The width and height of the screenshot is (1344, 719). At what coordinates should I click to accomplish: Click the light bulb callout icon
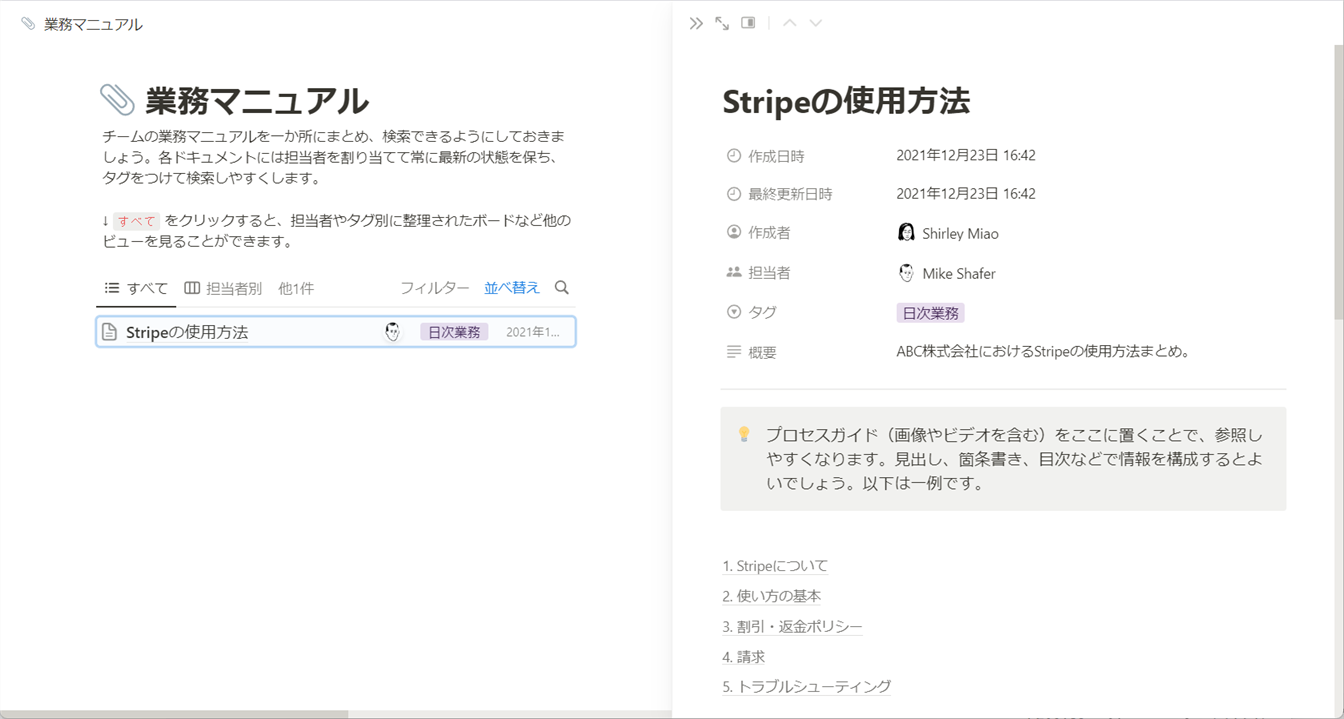click(744, 434)
